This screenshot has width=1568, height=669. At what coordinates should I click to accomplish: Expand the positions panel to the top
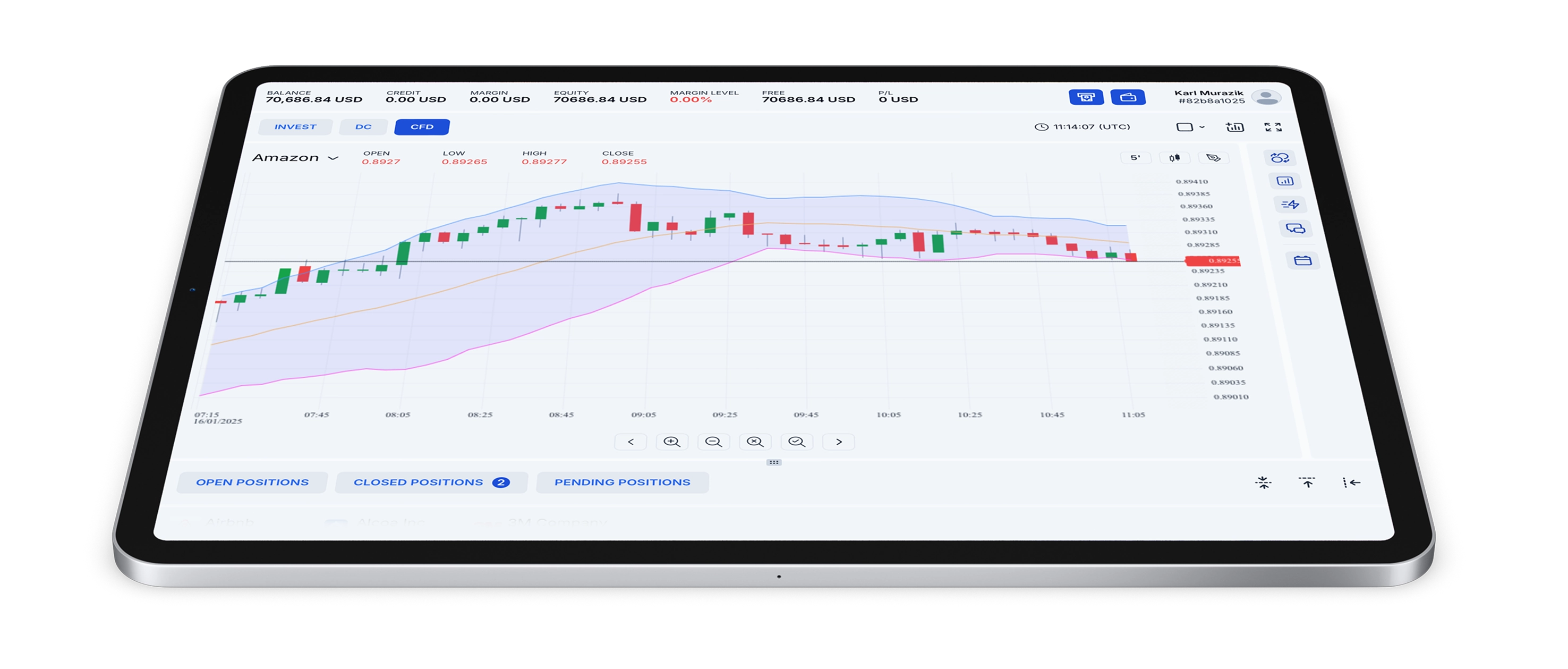(x=1307, y=482)
